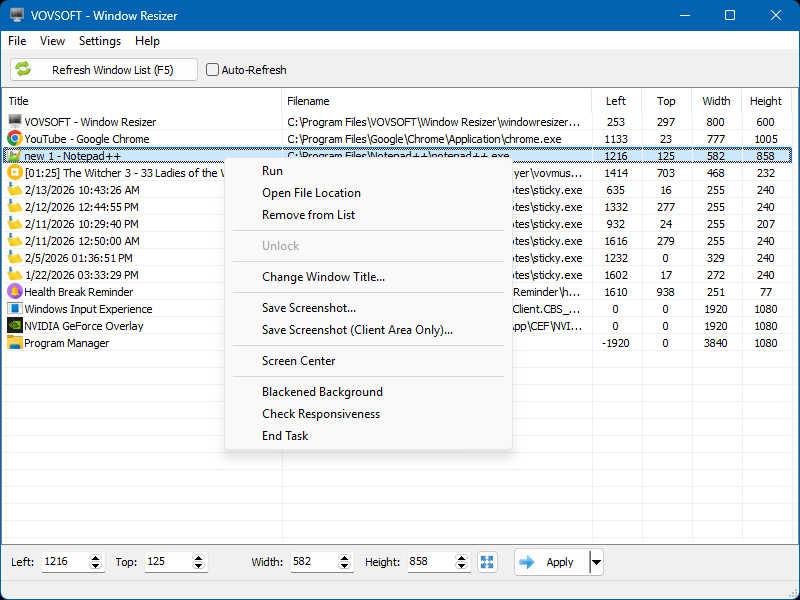The image size is (800, 600).
Task: Open the Settings menu
Action: pos(100,41)
